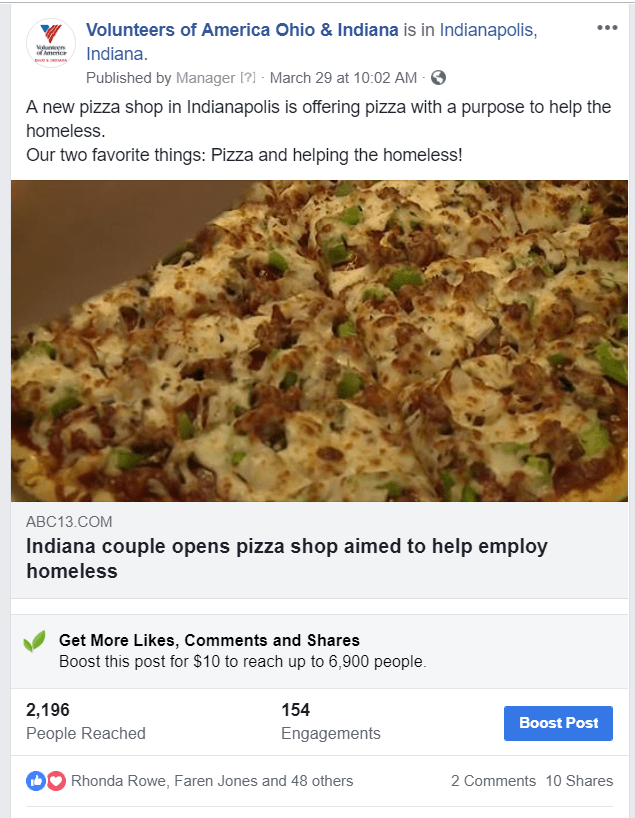Click Get More Likes, Comments and Shares
635x818 pixels.
[x=209, y=641]
